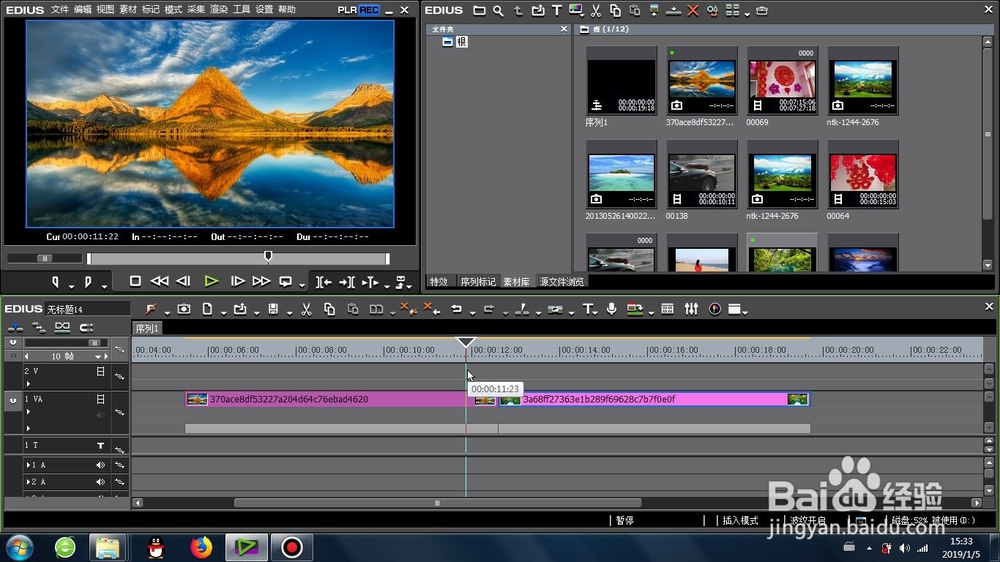Switch to the 特效 tab
Image resolution: width=1000 pixels, height=562 pixels.
(x=439, y=281)
